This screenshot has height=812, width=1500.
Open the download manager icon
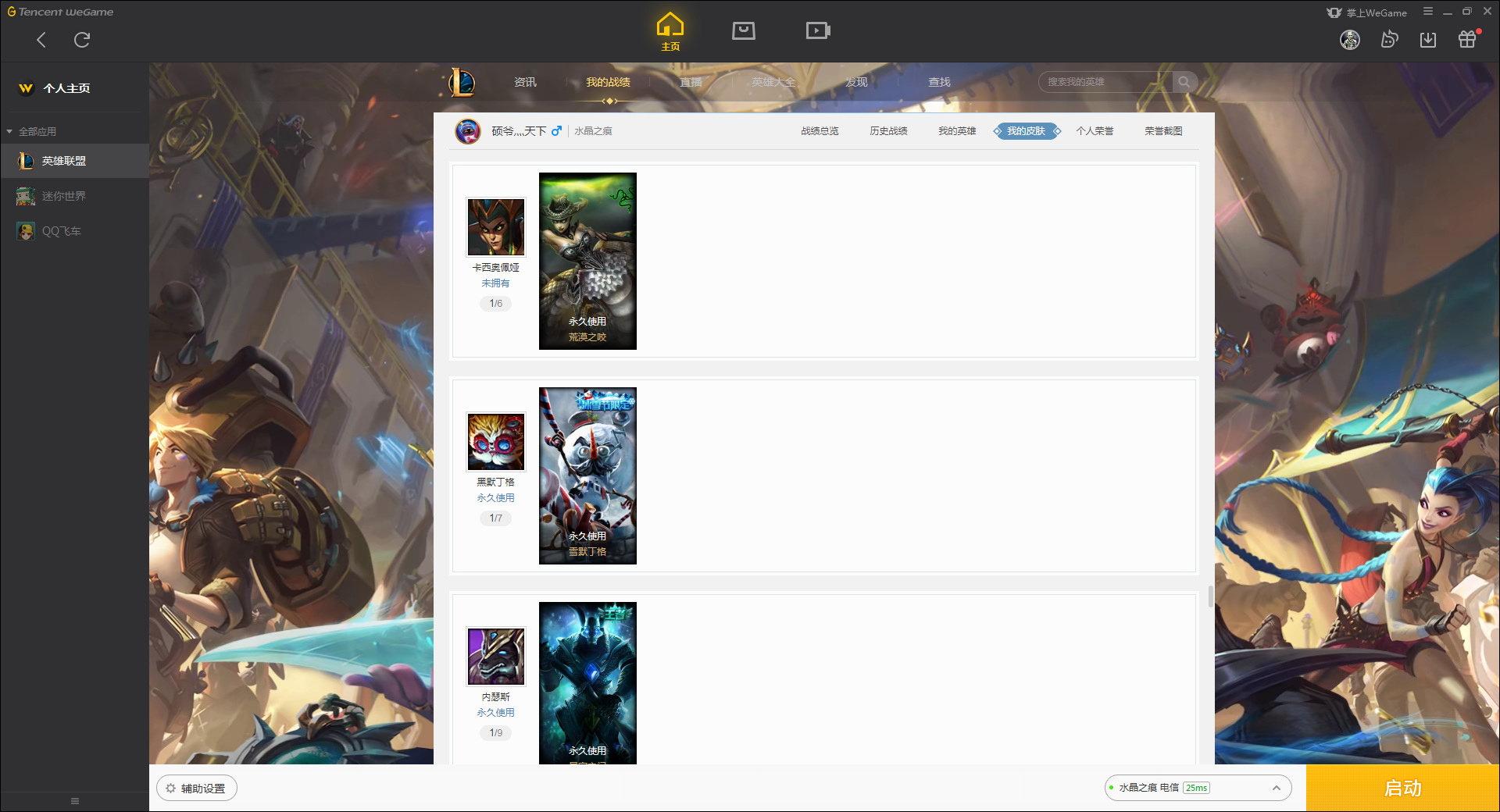click(x=1428, y=40)
